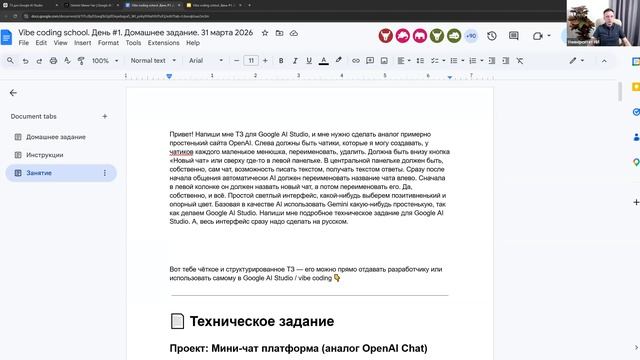Screen dimensions: 640x360
Task: Collapse the toolbar with the up chevron
Action: (604, 60)
